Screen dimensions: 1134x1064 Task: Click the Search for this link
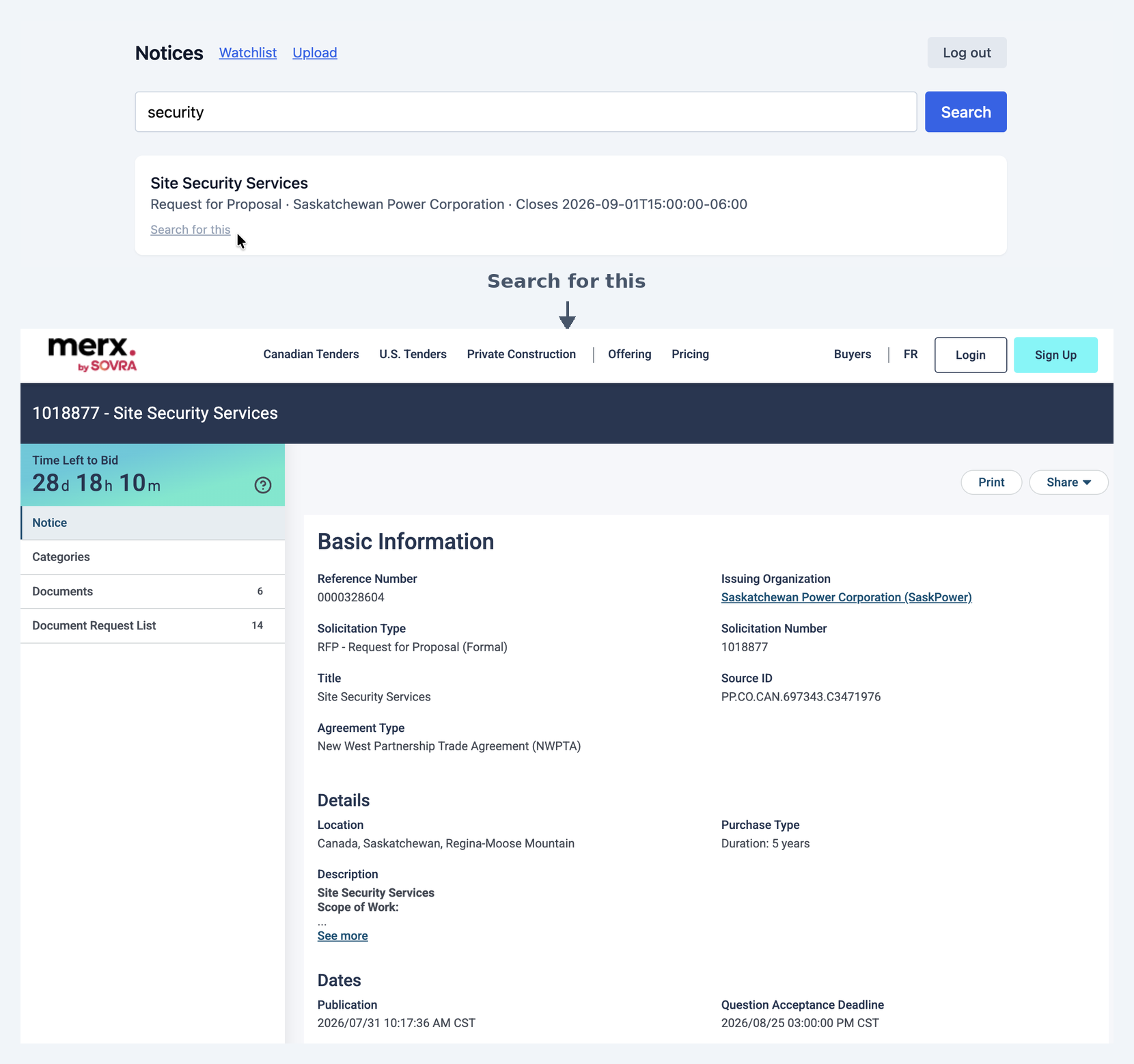coord(191,230)
